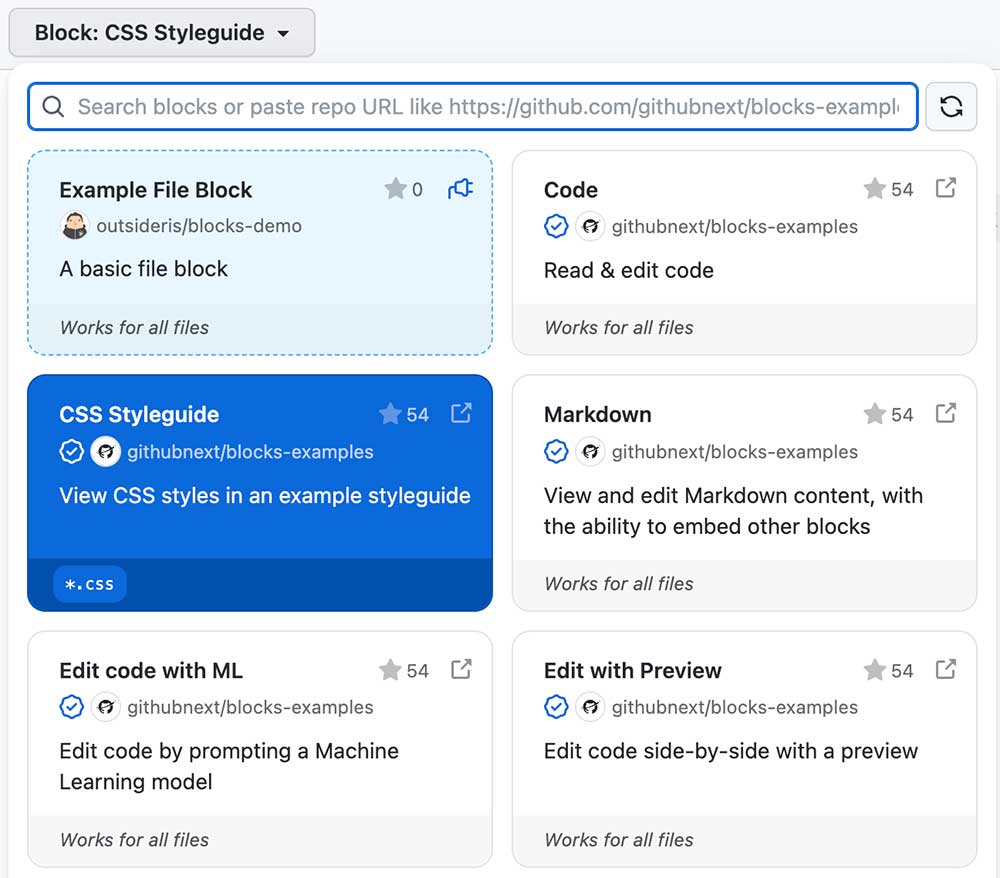Click star icon on Edit with Preview

point(874,670)
